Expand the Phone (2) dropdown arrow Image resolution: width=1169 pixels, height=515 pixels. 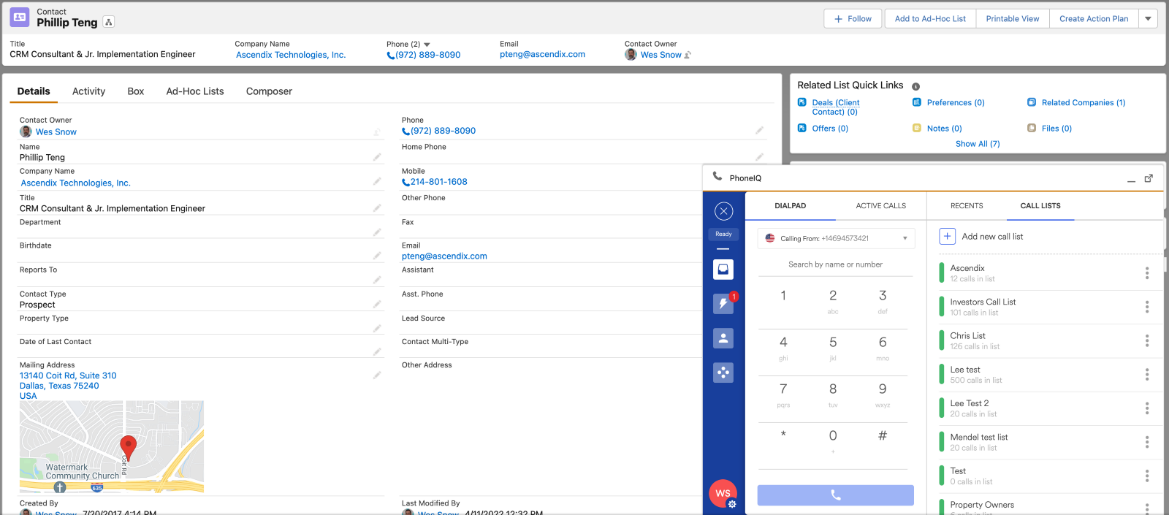pos(427,45)
